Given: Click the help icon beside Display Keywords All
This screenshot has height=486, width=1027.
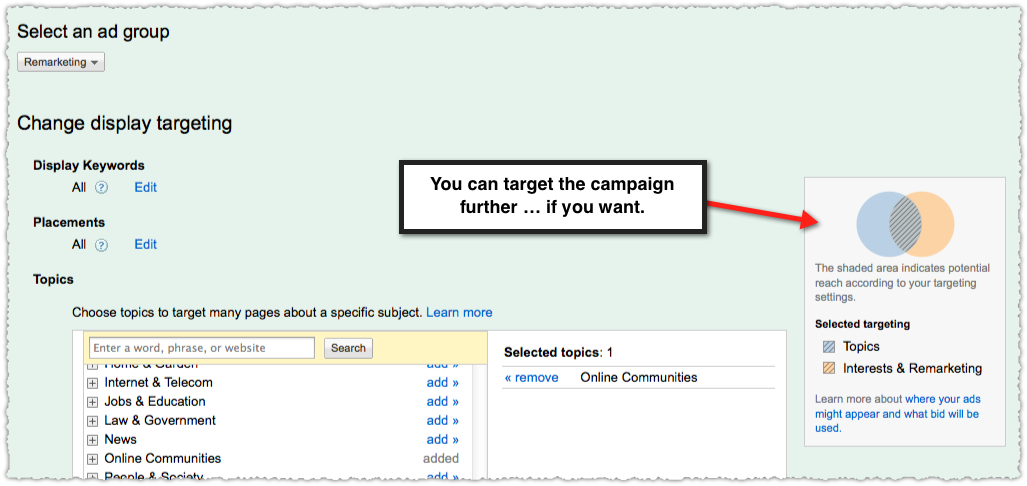Looking at the screenshot, I should pyautogui.click(x=101, y=188).
